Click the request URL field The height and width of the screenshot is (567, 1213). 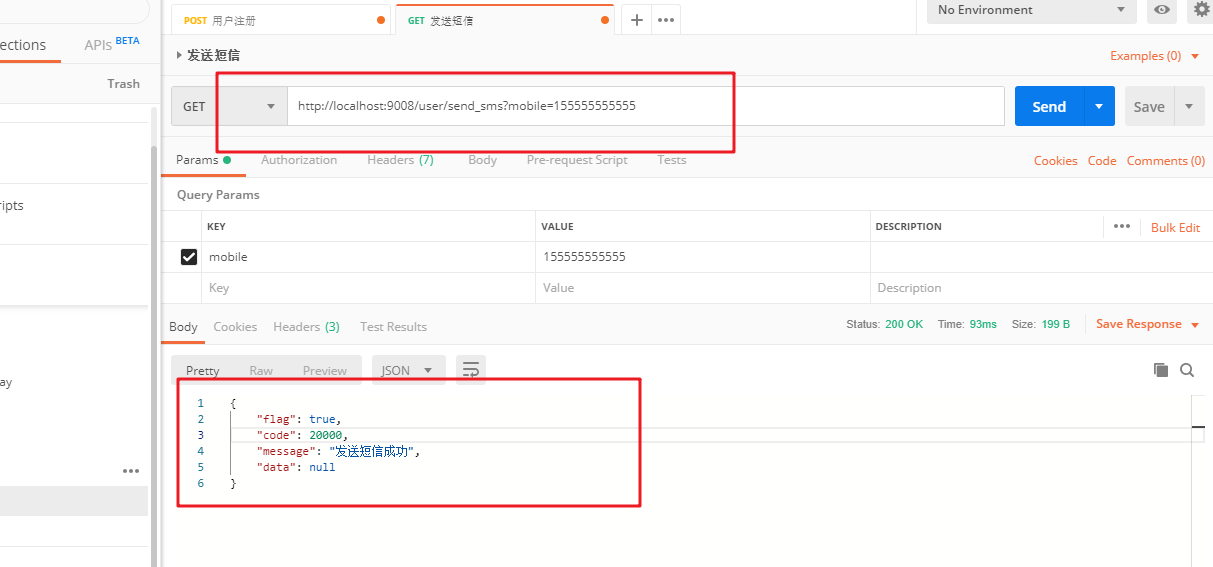point(646,106)
